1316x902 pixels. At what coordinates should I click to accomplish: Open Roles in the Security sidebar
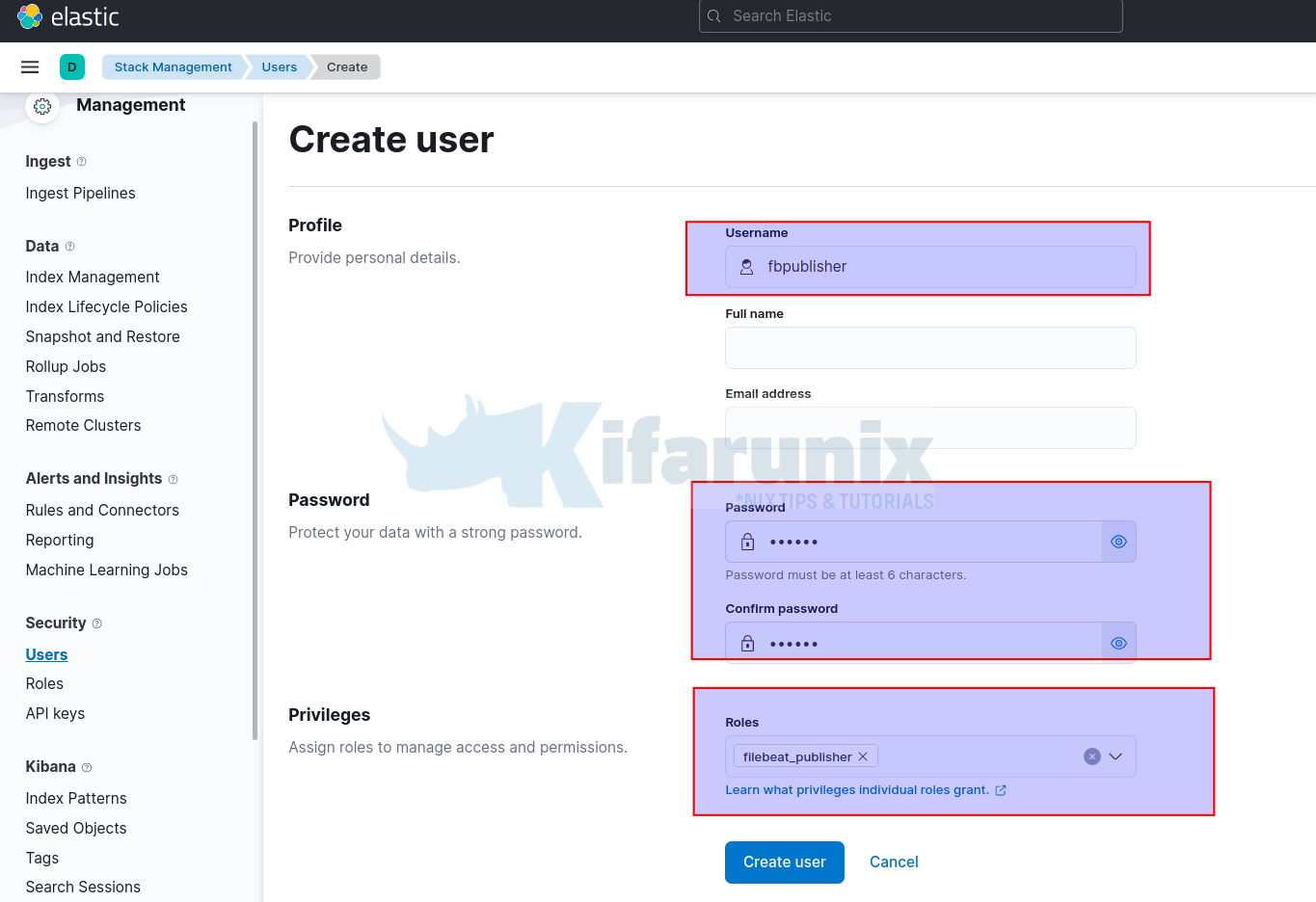click(44, 683)
